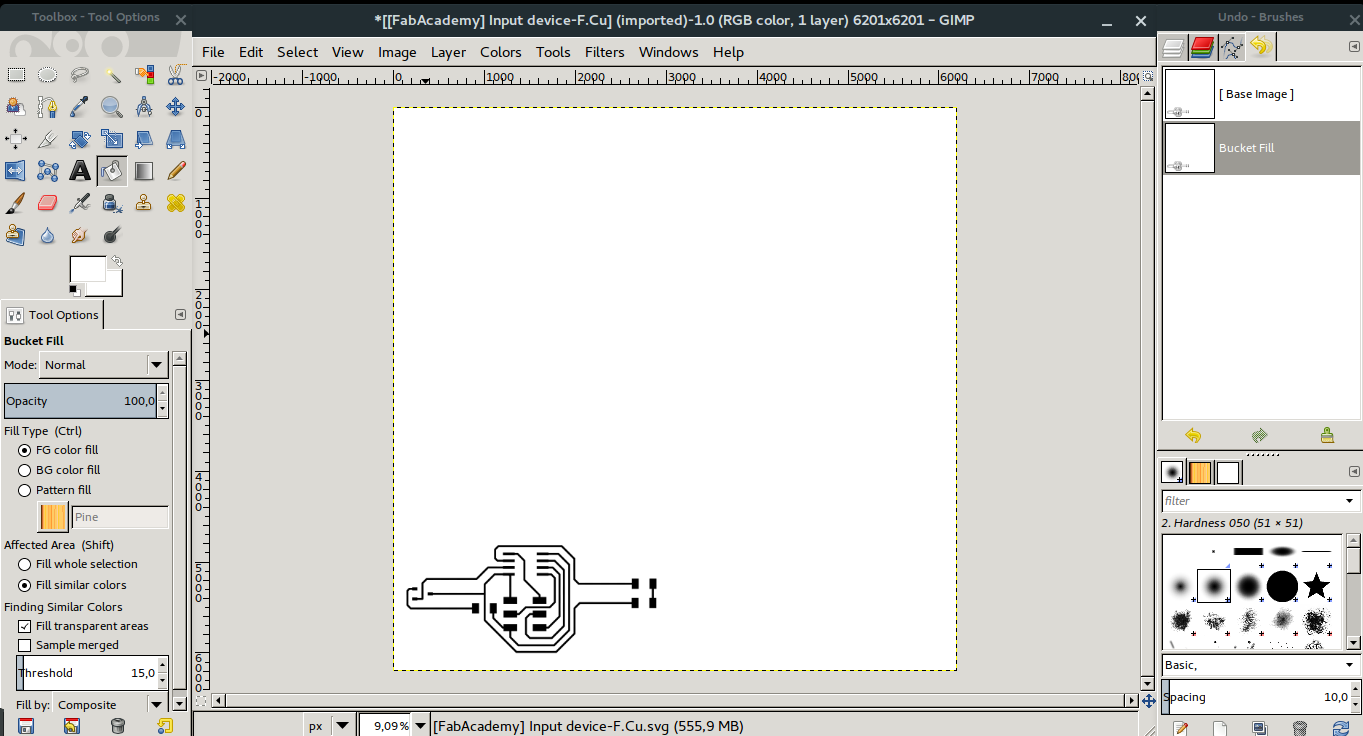Clear the undo history with the brush icon

[x=1327, y=435]
